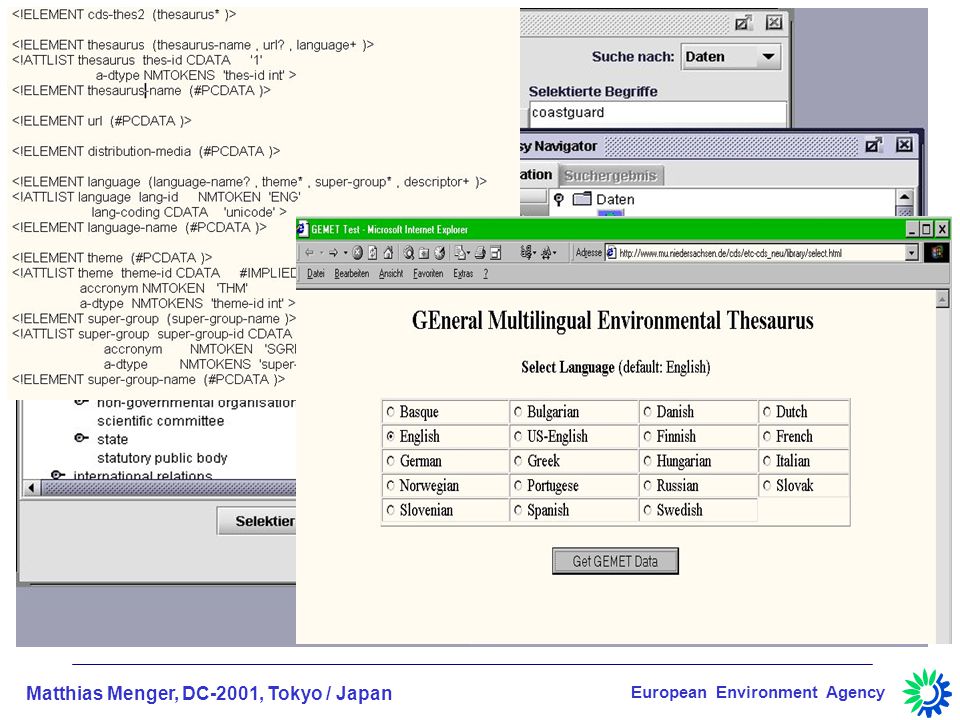This screenshot has width=960, height=720.
Task: Open the Favoriten menu
Action: [428, 274]
